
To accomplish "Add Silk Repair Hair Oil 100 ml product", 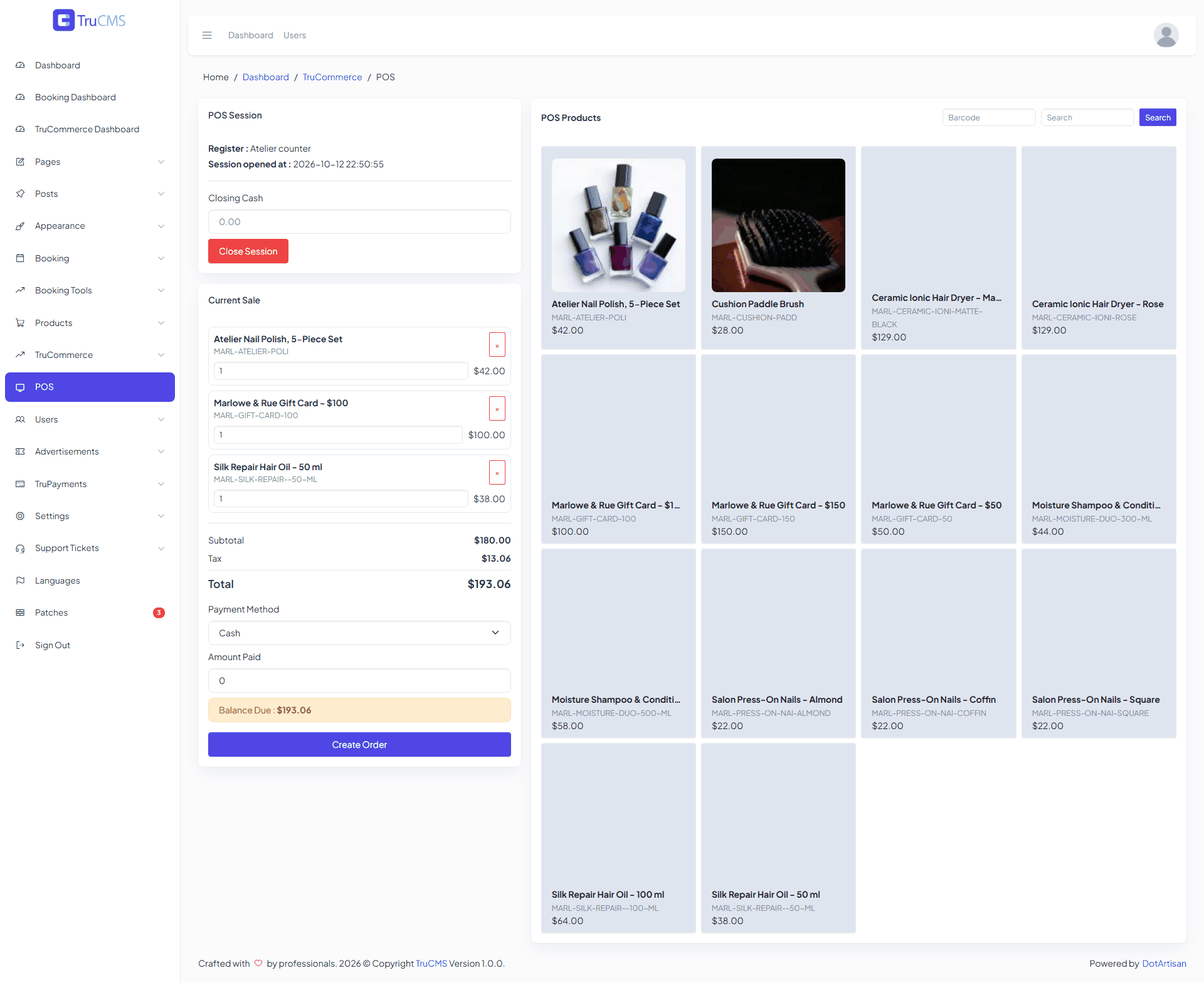I will (618, 838).
